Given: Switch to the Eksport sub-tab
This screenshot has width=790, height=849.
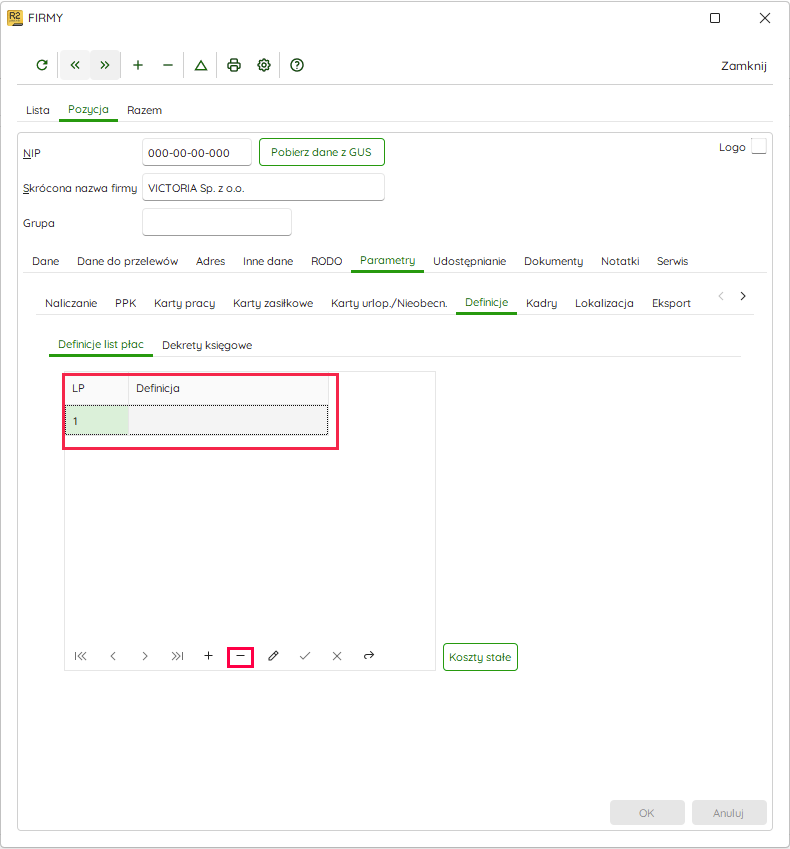Looking at the screenshot, I should pyautogui.click(x=671, y=303).
